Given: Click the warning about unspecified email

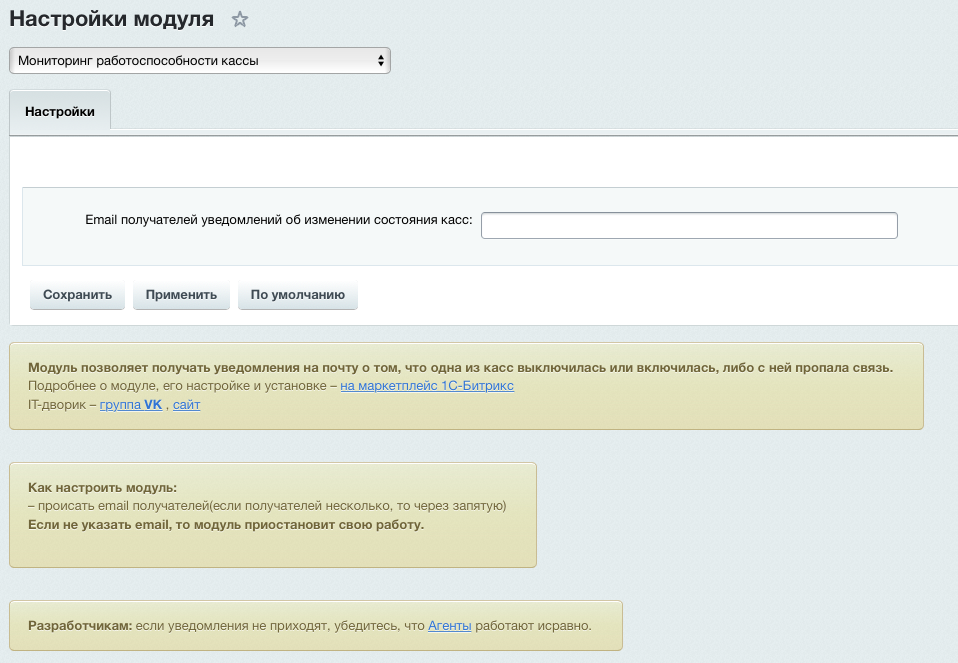Looking at the screenshot, I should point(226,524).
